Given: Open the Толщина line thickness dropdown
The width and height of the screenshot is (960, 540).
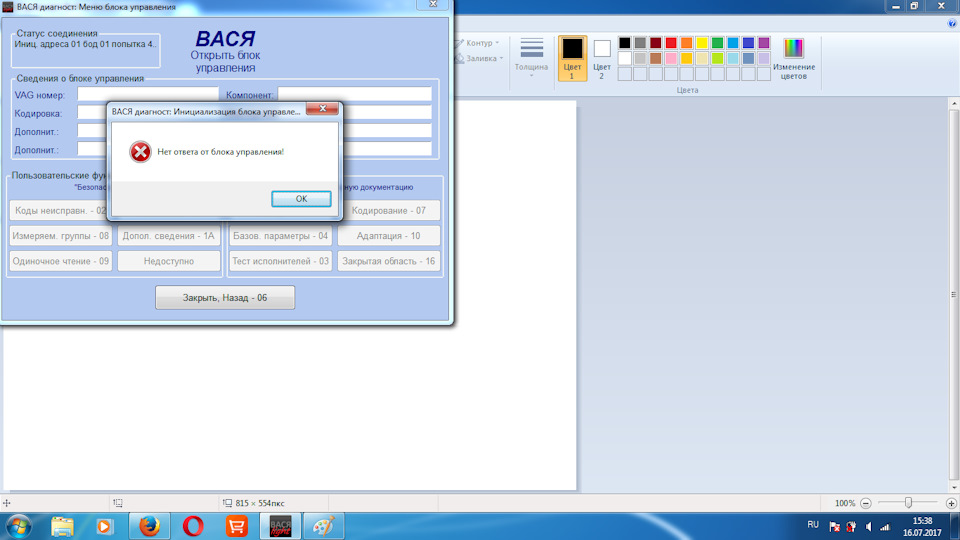Looking at the screenshot, I should (x=531, y=56).
